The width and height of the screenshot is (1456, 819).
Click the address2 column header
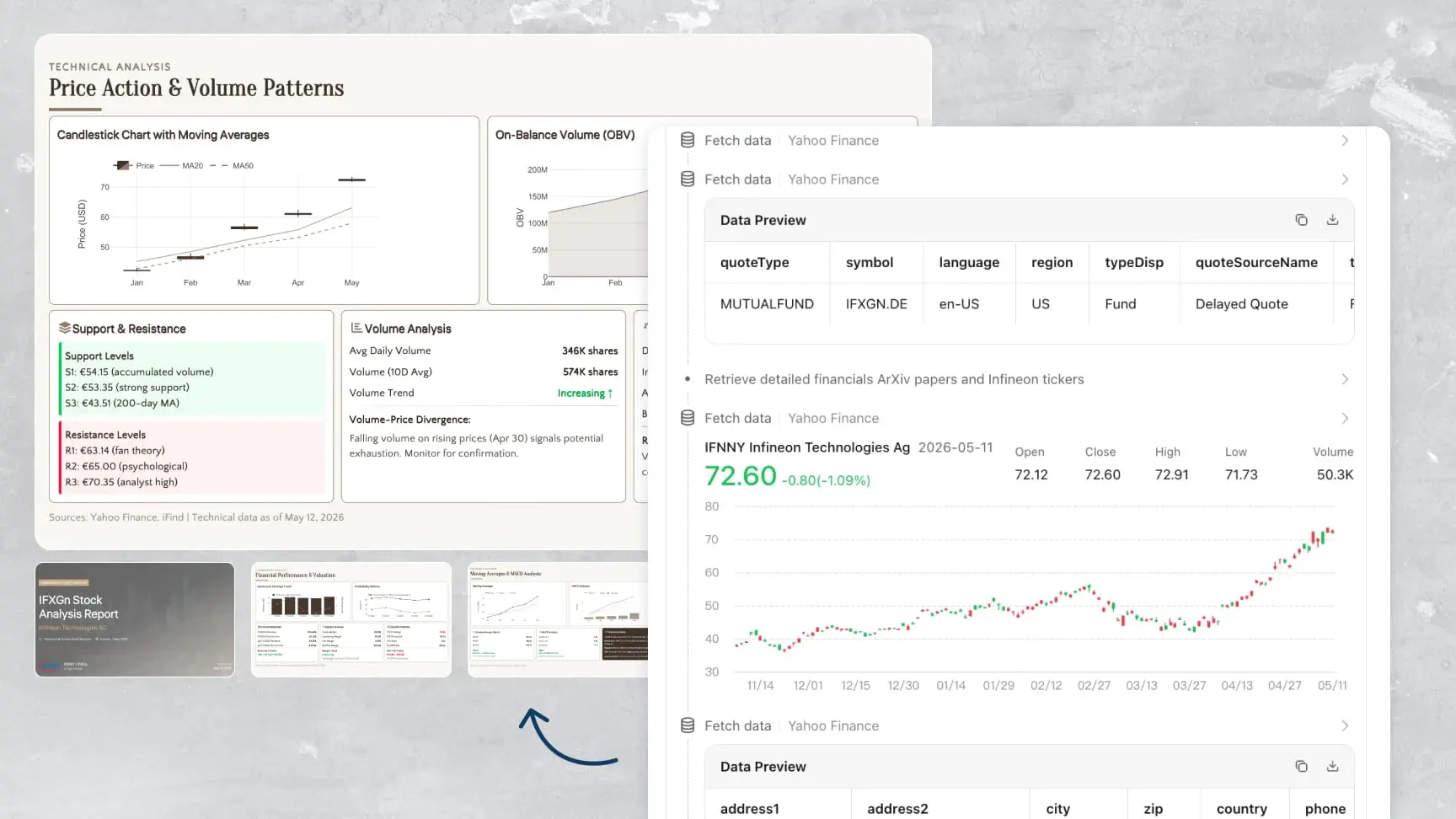click(x=897, y=809)
